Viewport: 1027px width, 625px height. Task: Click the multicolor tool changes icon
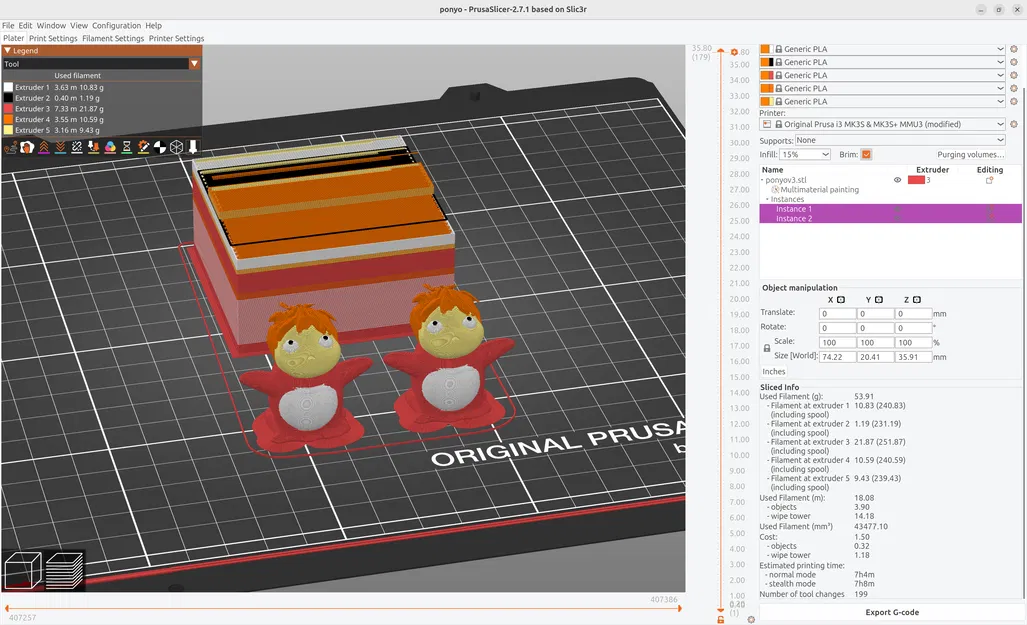109,147
